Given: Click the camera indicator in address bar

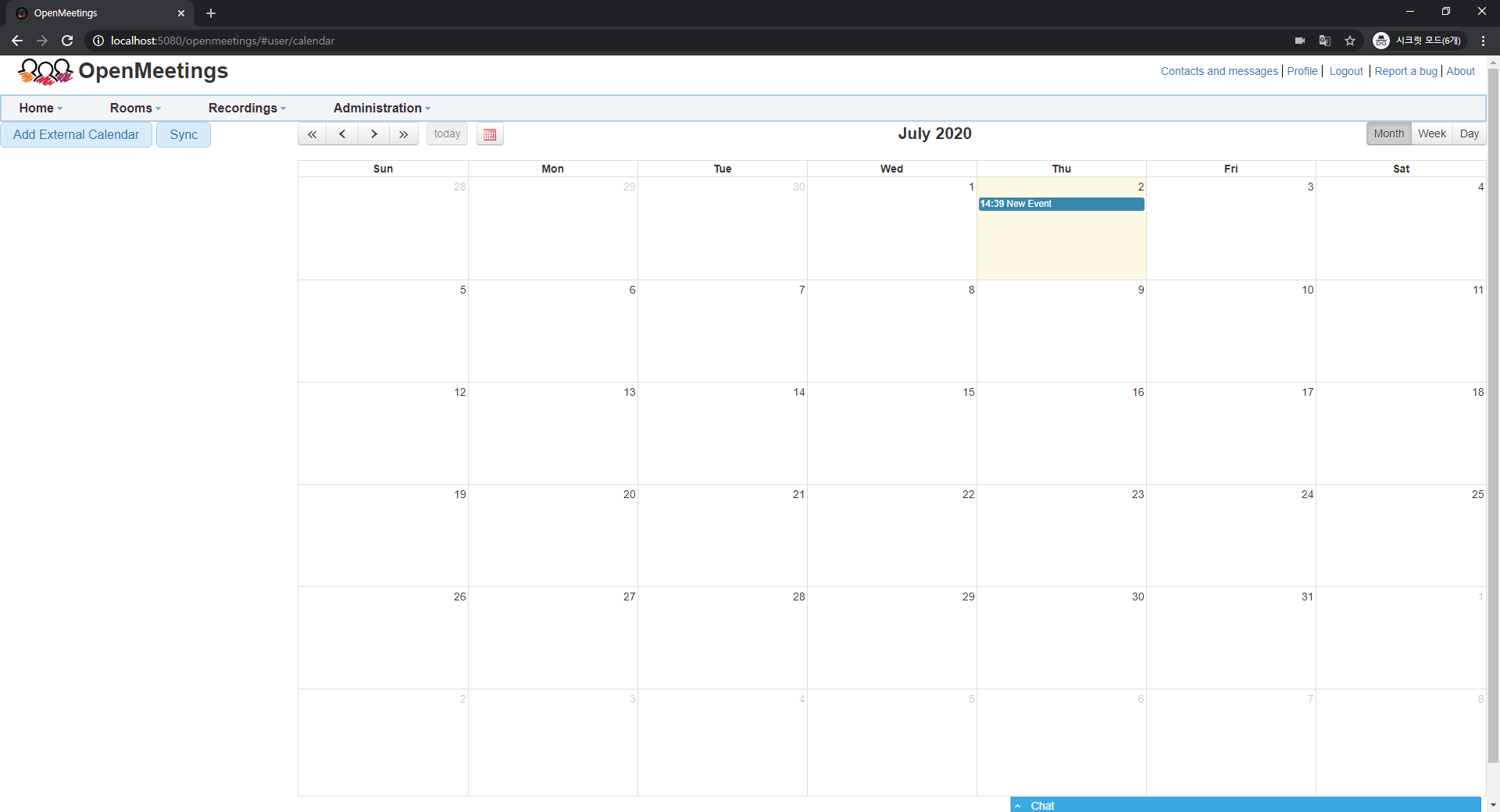Looking at the screenshot, I should pyautogui.click(x=1300, y=41).
